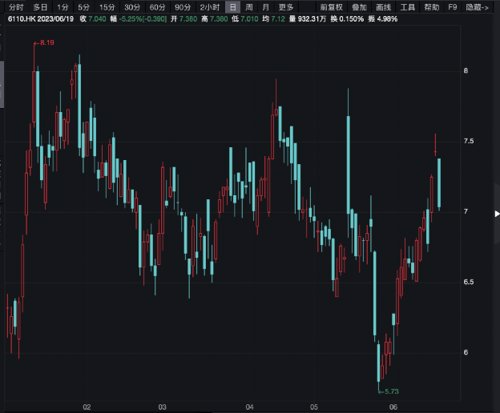
Task: Select the 30分 timeframe
Action: pos(132,7)
